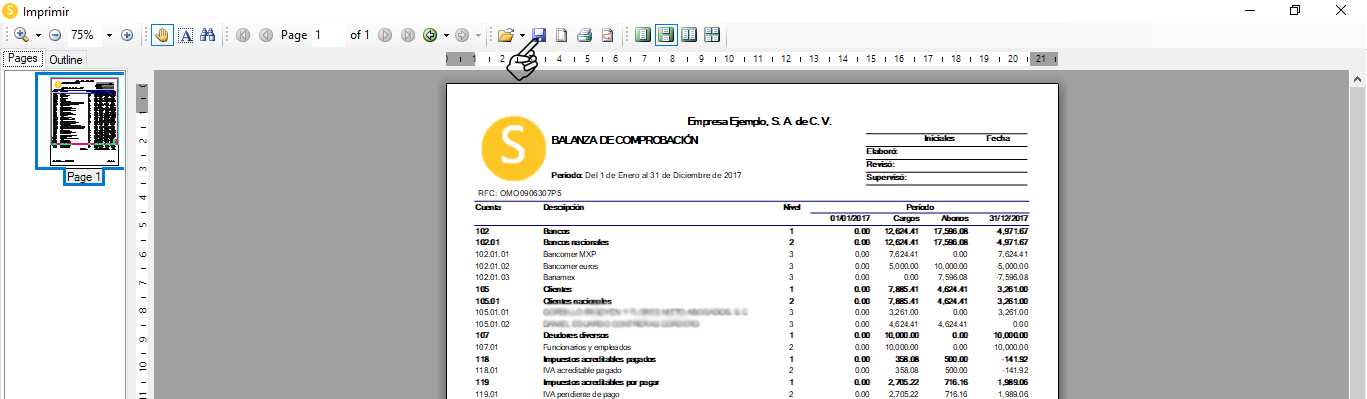Jump to the last page
Viewport: 1367px width, 399px height.
407,35
